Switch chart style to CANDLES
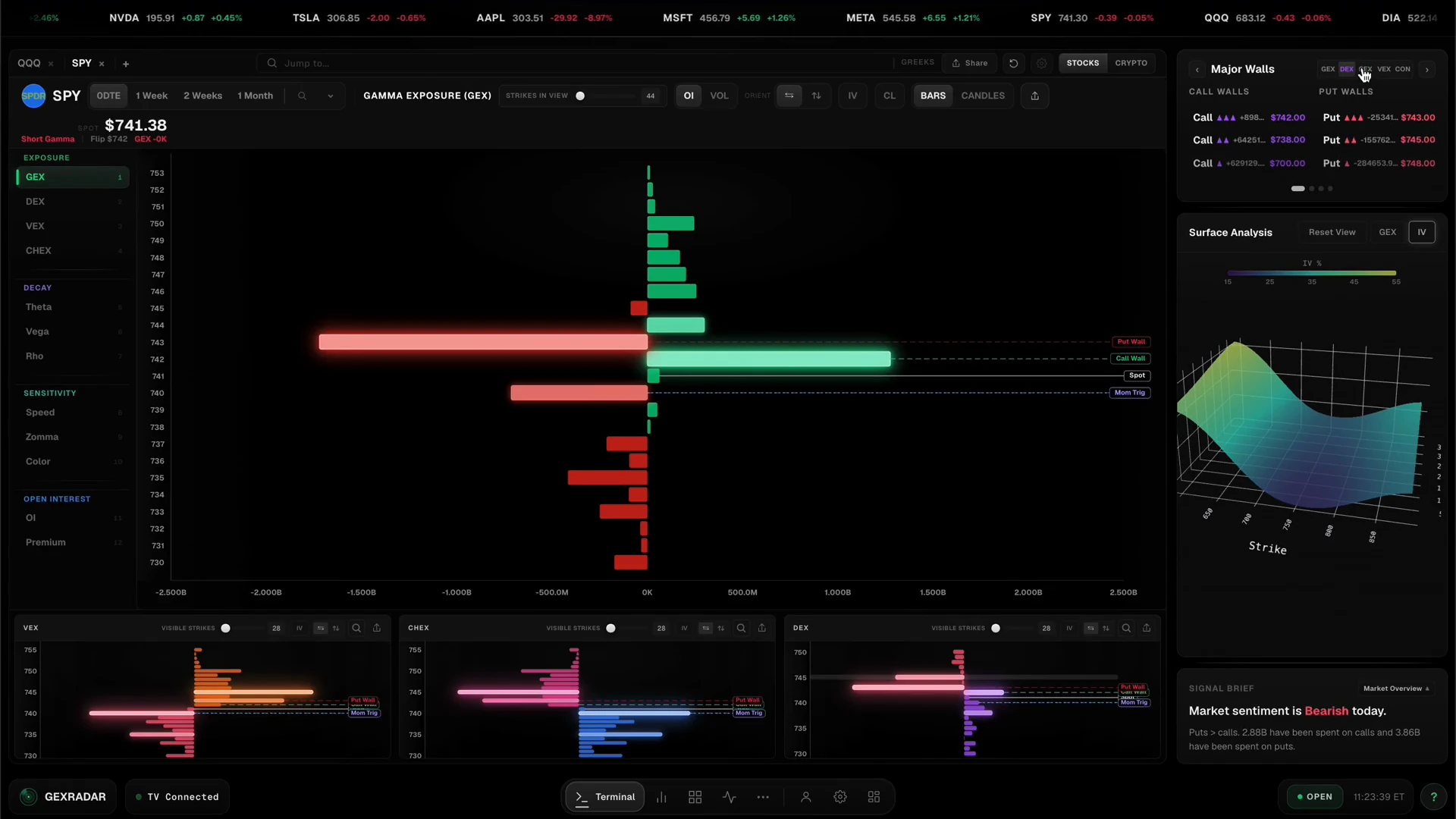Viewport: 1456px width, 819px height. coord(983,96)
